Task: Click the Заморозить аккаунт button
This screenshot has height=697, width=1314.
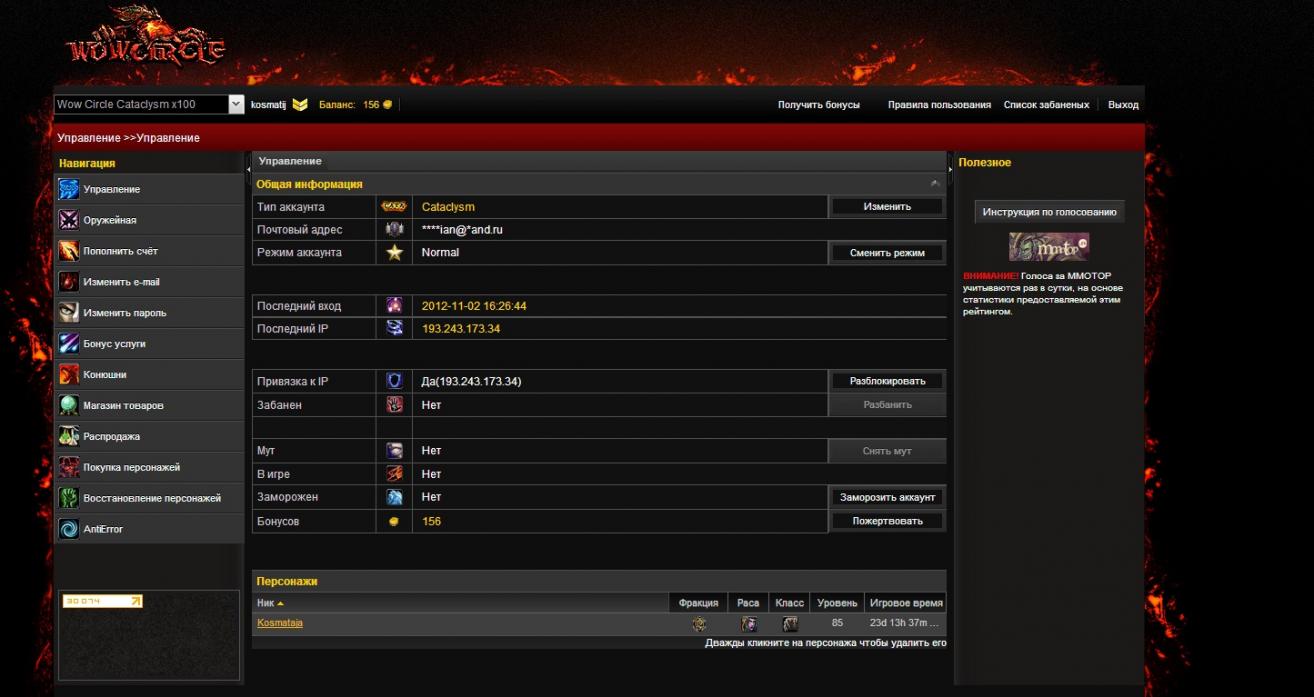Action: [887, 497]
